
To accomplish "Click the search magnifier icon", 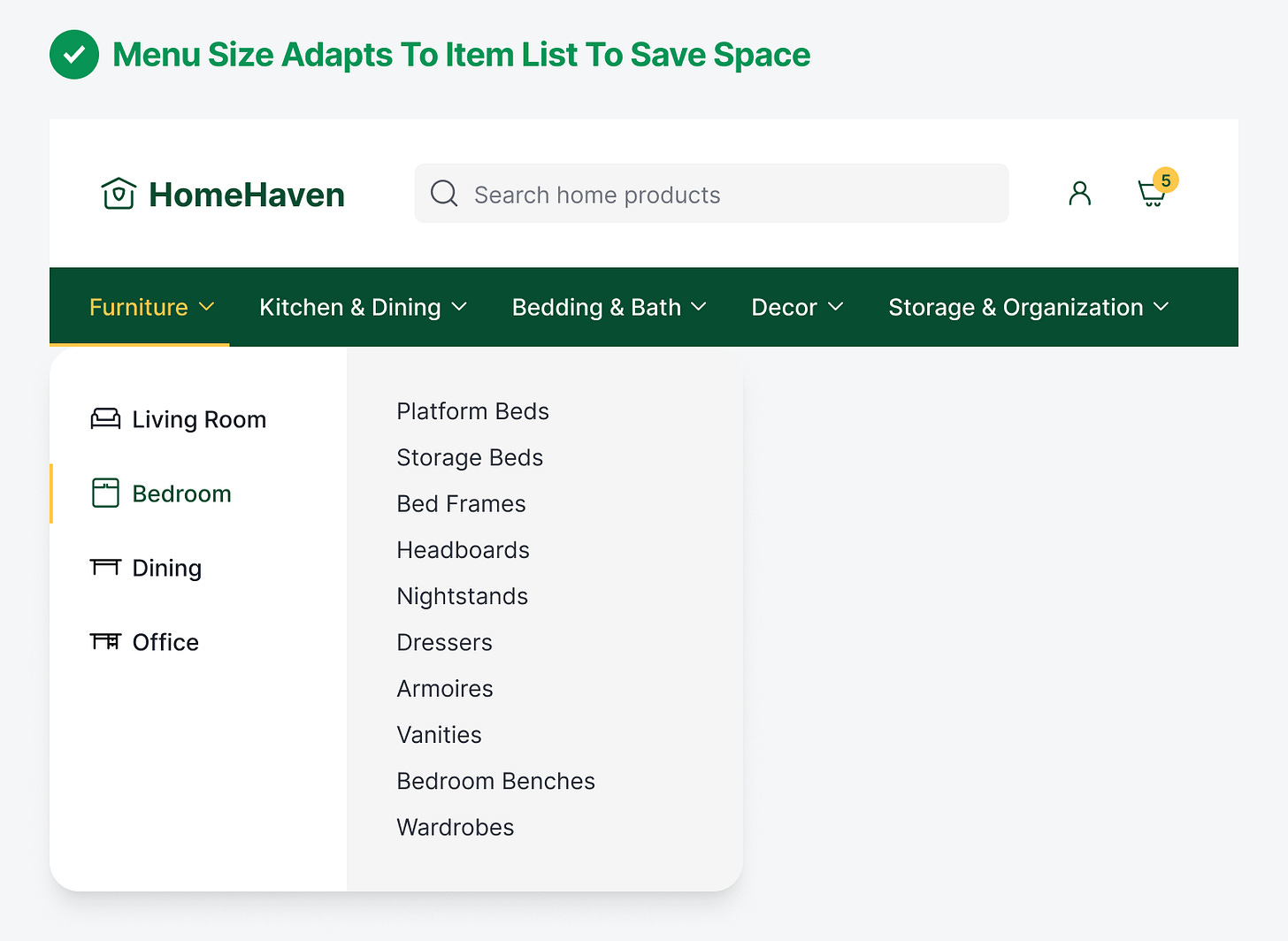I will pyautogui.click(x=444, y=194).
